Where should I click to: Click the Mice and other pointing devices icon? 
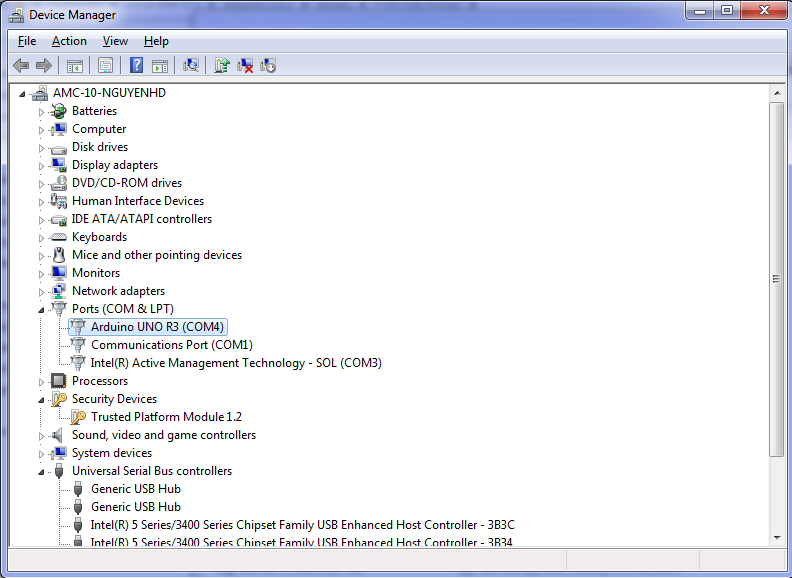pos(59,255)
